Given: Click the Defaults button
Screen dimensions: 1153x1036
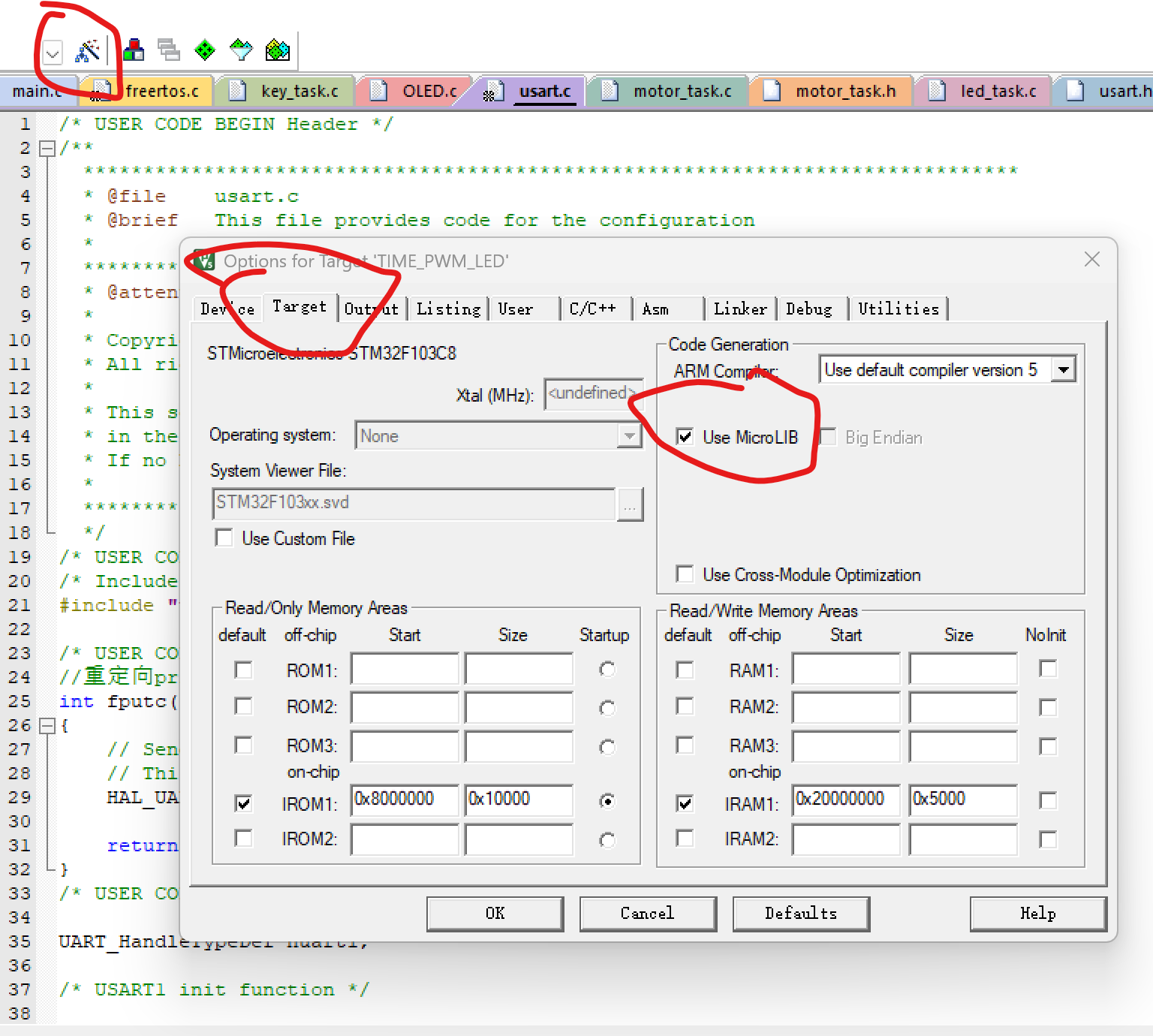Looking at the screenshot, I should coord(801,914).
